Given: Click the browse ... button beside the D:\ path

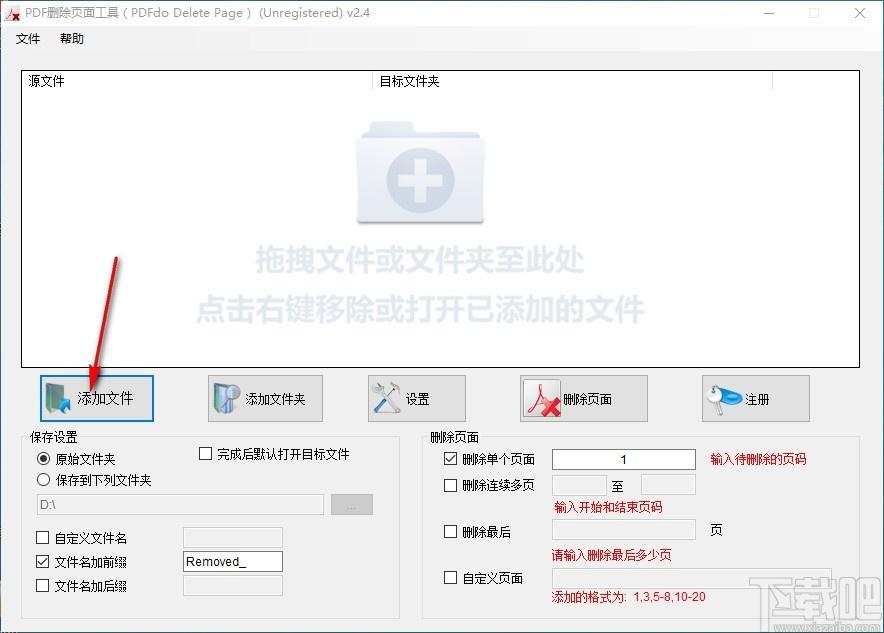Looking at the screenshot, I should pyautogui.click(x=352, y=504).
